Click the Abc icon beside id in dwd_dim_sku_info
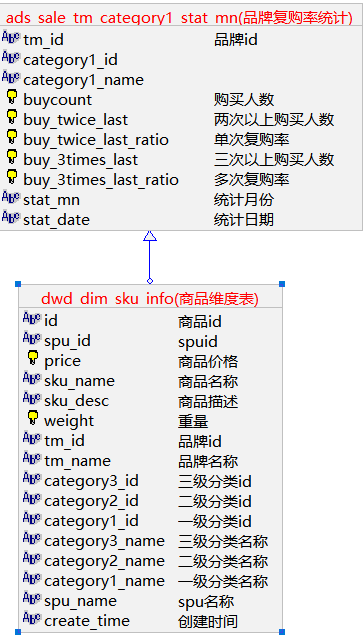 click(32, 318)
